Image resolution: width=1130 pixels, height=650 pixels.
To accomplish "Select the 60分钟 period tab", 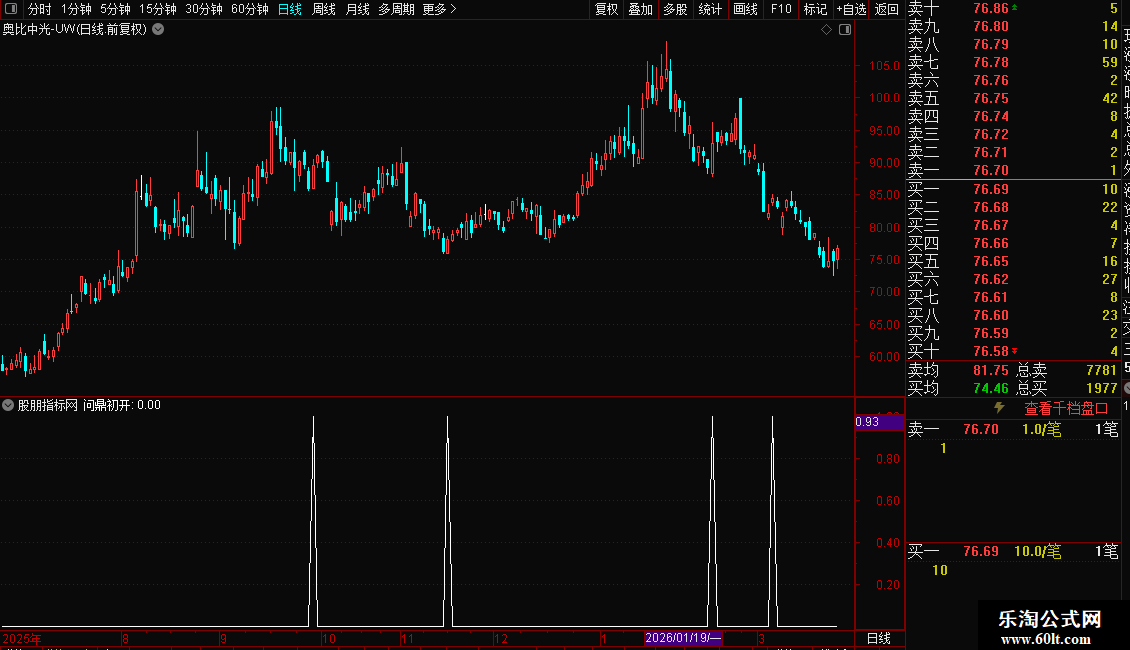I will click(x=250, y=9).
